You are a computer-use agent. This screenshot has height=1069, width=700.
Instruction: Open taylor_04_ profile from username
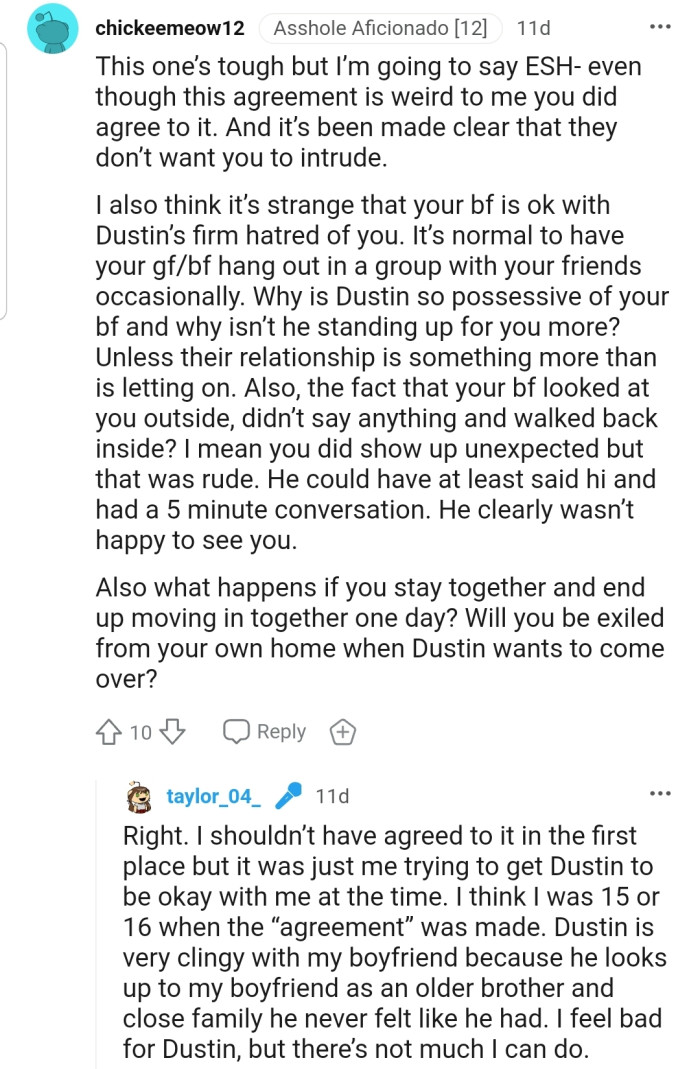[x=214, y=797]
